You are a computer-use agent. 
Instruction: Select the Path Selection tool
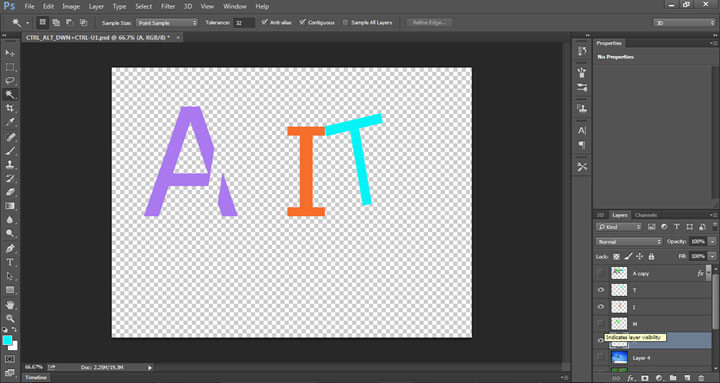tap(10, 276)
